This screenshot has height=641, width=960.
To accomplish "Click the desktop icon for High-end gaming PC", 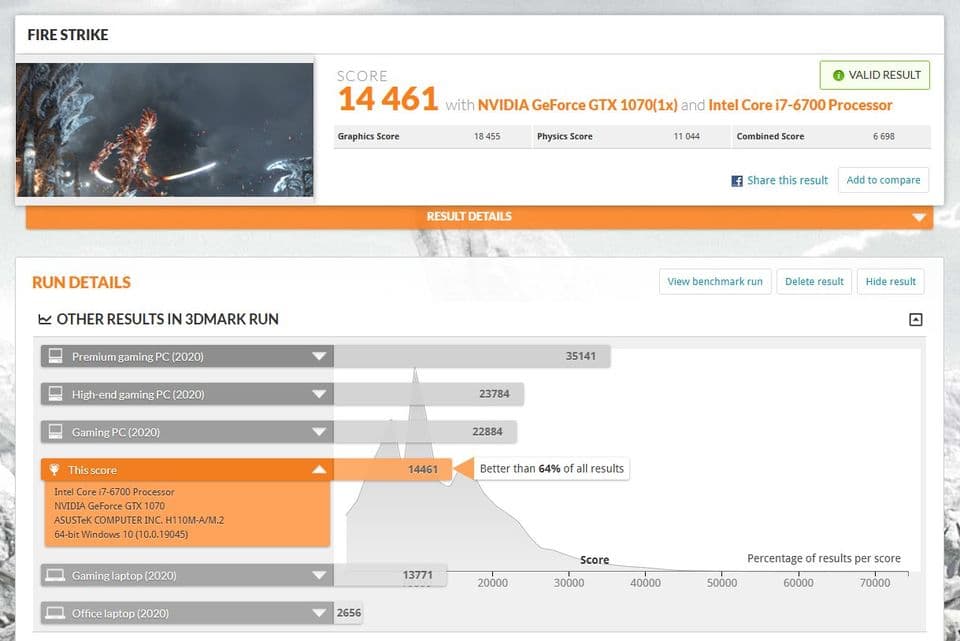I will 56,394.
